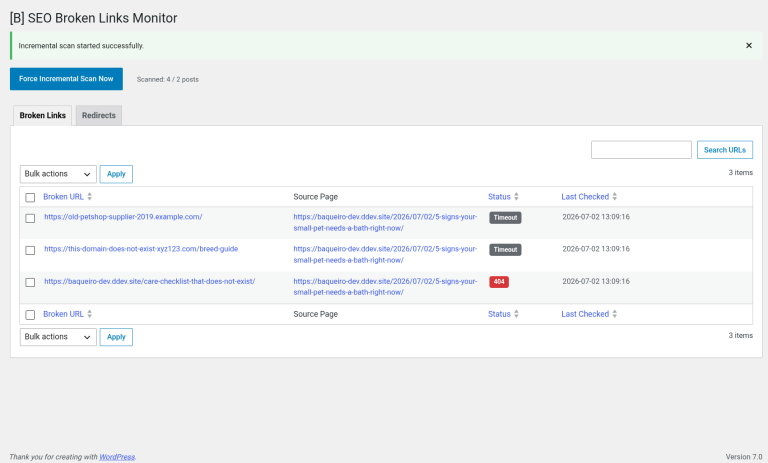768x463 pixels.
Task: Open the top Bulk actions dropdown
Action: point(58,174)
